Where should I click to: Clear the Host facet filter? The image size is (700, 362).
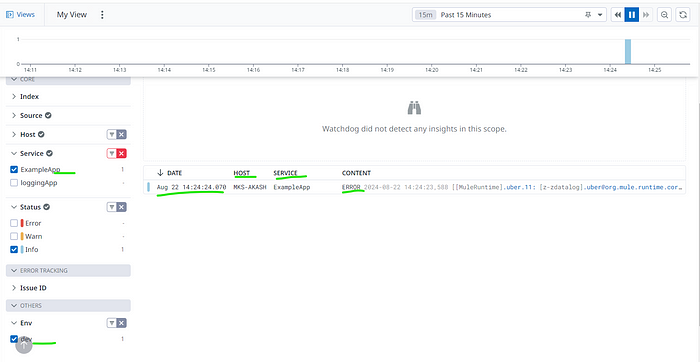pos(121,134)
